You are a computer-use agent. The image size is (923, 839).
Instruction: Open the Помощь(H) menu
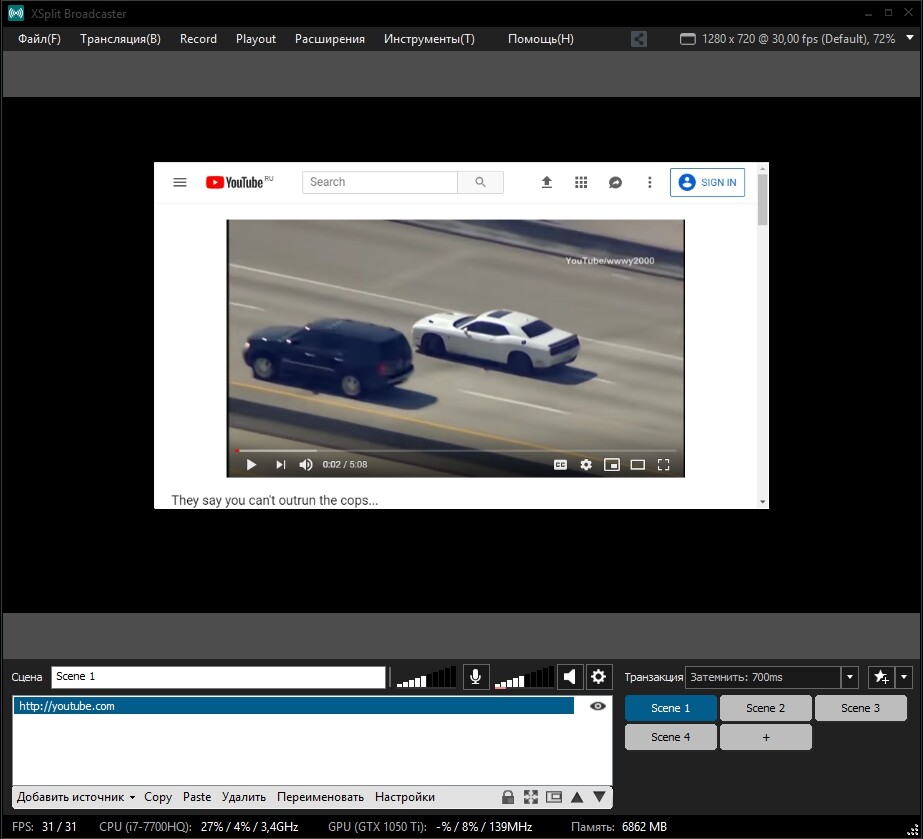coord(540,39)
